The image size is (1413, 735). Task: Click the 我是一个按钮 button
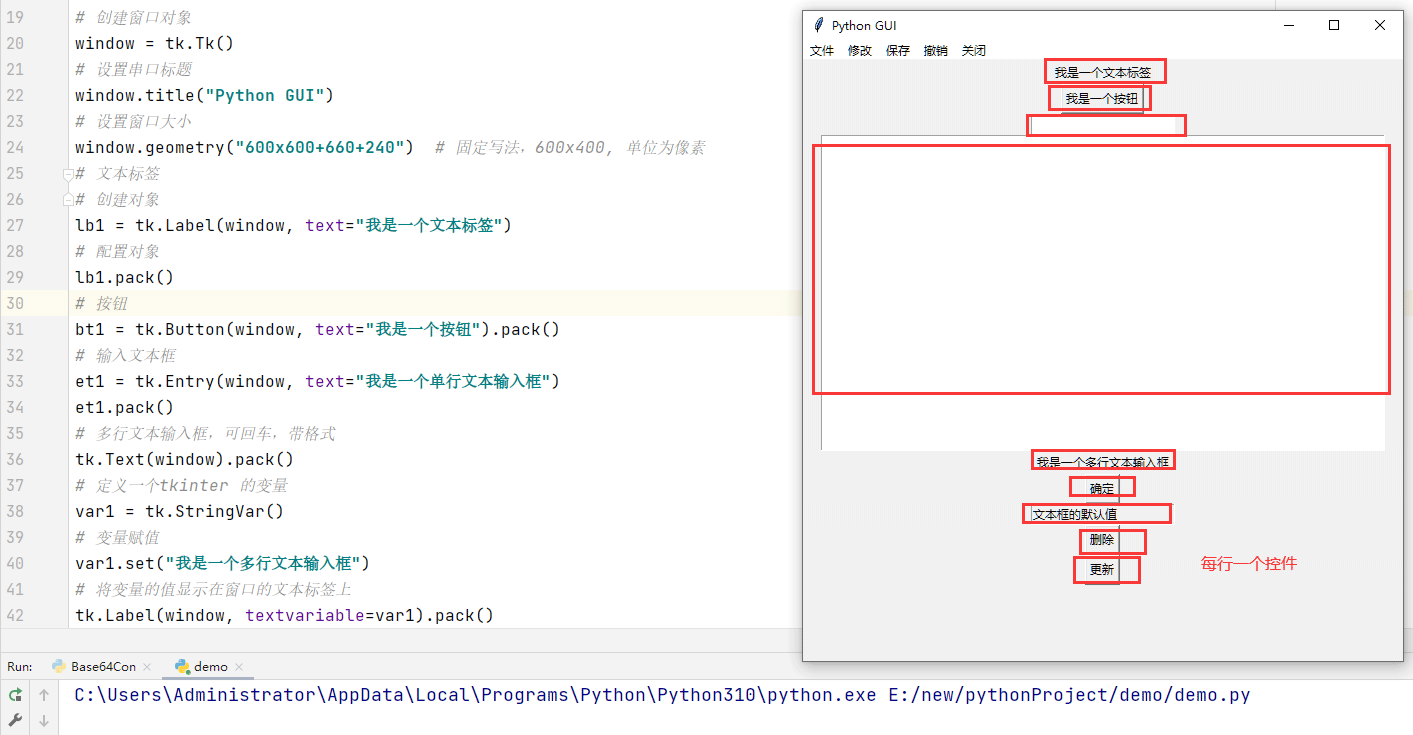[1102, 99]
